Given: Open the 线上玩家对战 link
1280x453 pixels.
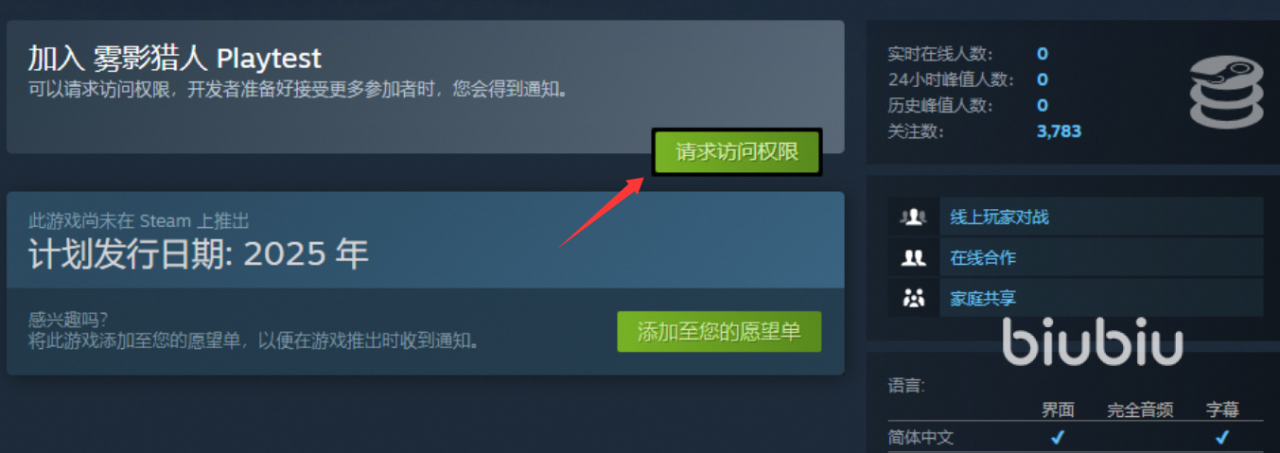Looking at the screenshot, I should click(999, 217).
